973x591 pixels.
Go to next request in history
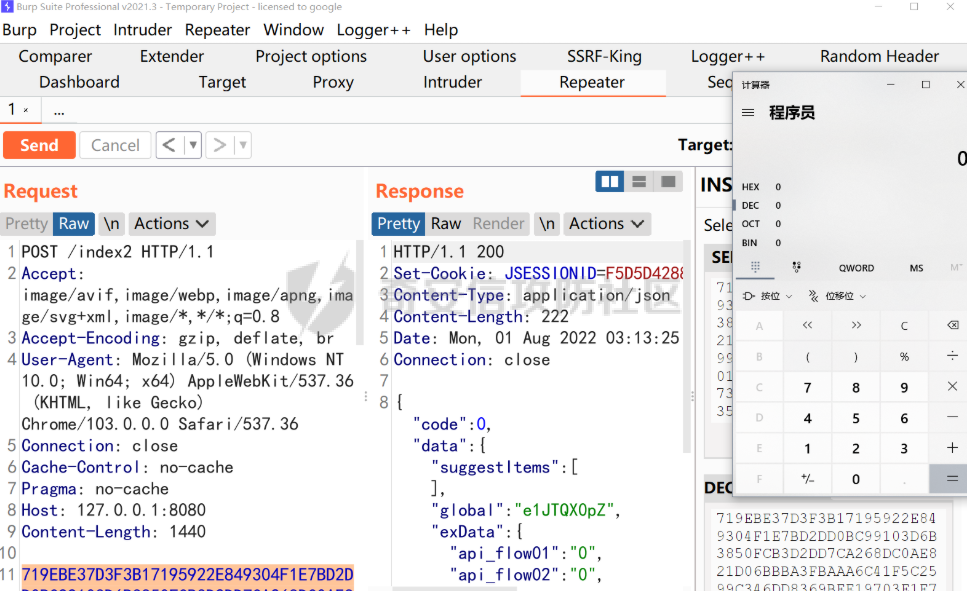click(x=219, y=145)
